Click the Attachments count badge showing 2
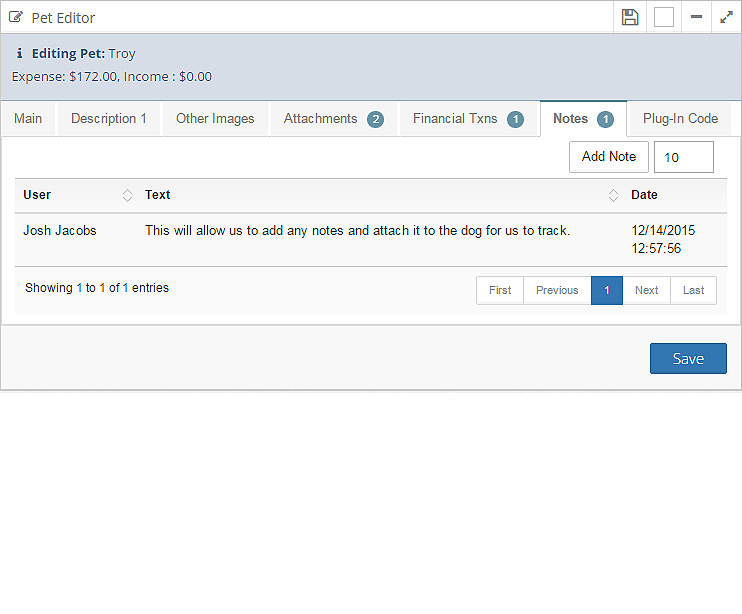 pyautogui.click(x=376, y=119)
